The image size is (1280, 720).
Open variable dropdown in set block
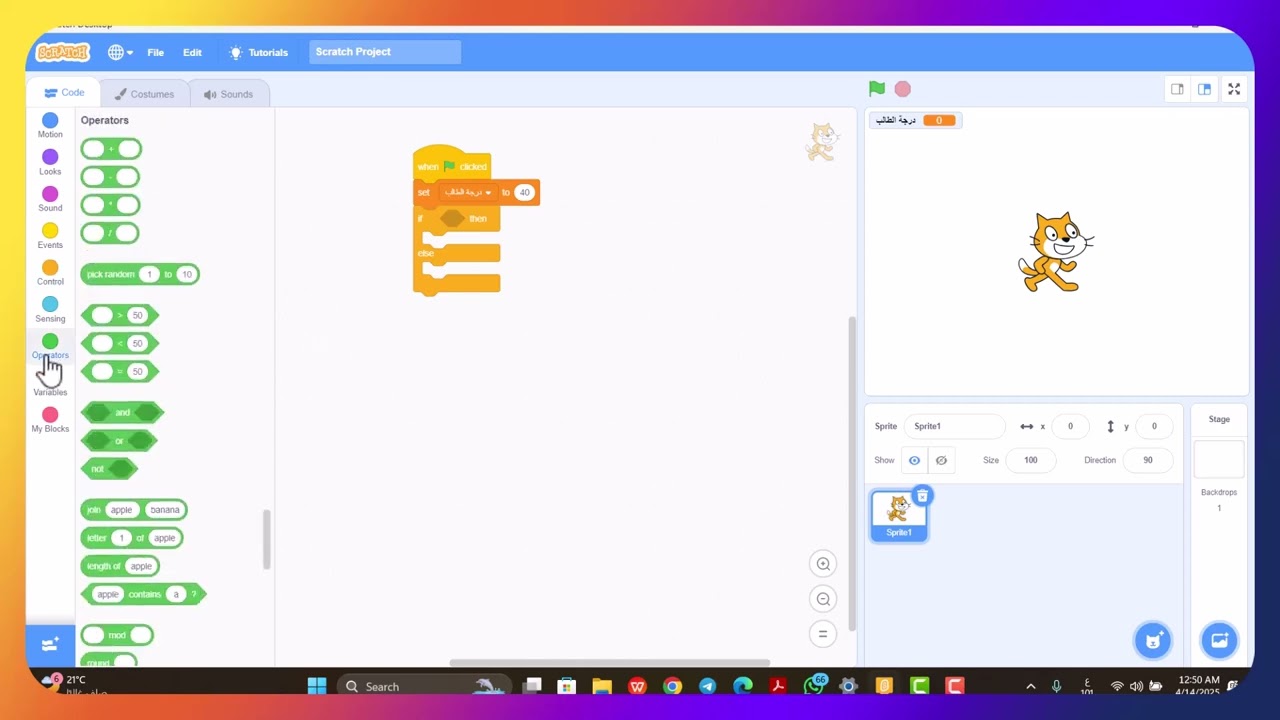click(x=468, y=192)
